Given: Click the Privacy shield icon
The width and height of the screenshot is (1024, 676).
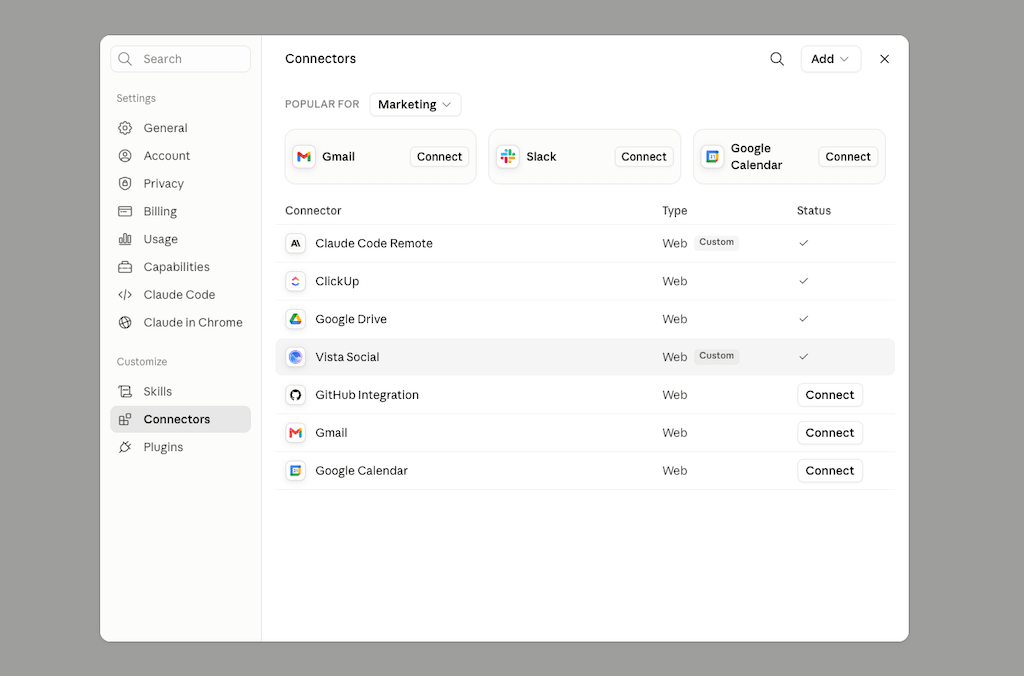Looking at the screenshot, I should [x=125, y=184].
